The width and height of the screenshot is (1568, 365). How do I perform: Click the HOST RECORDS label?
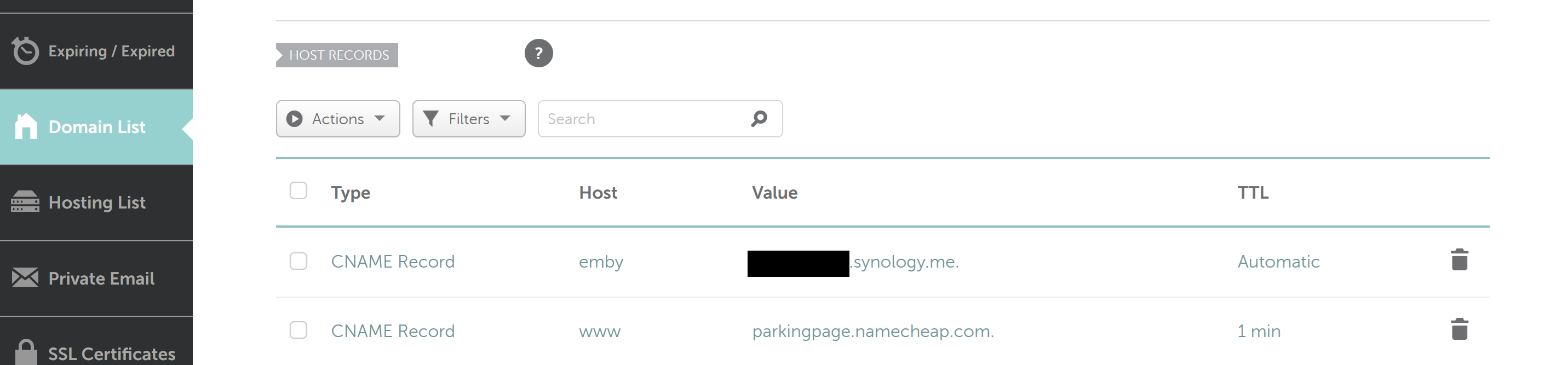338,55
